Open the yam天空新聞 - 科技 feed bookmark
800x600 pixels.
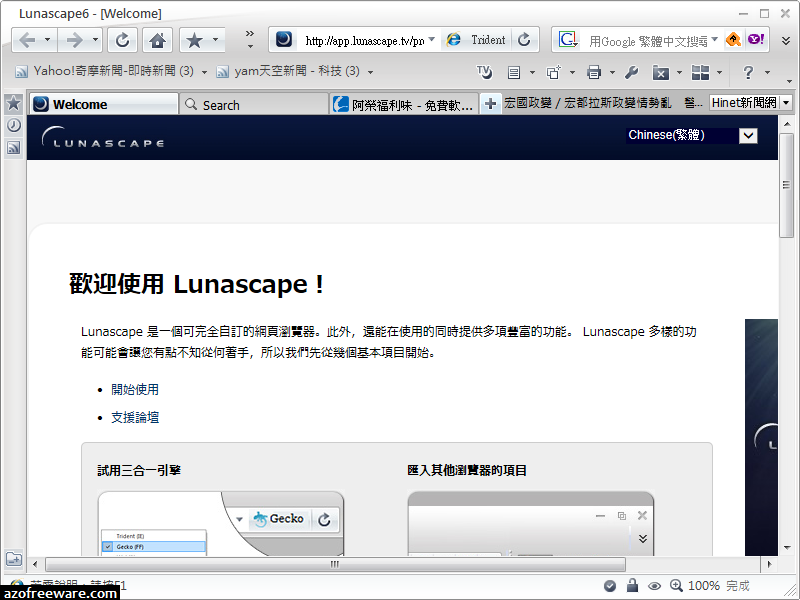[288, 71]
